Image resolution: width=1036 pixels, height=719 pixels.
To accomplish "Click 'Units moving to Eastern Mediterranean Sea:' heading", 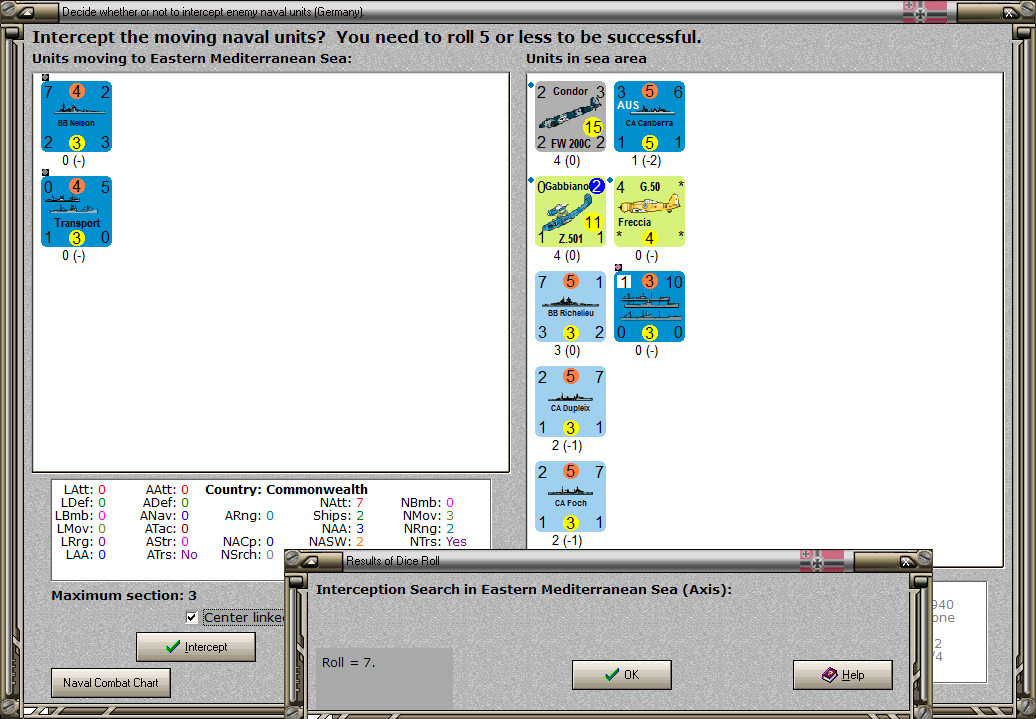I will point(192,59).
